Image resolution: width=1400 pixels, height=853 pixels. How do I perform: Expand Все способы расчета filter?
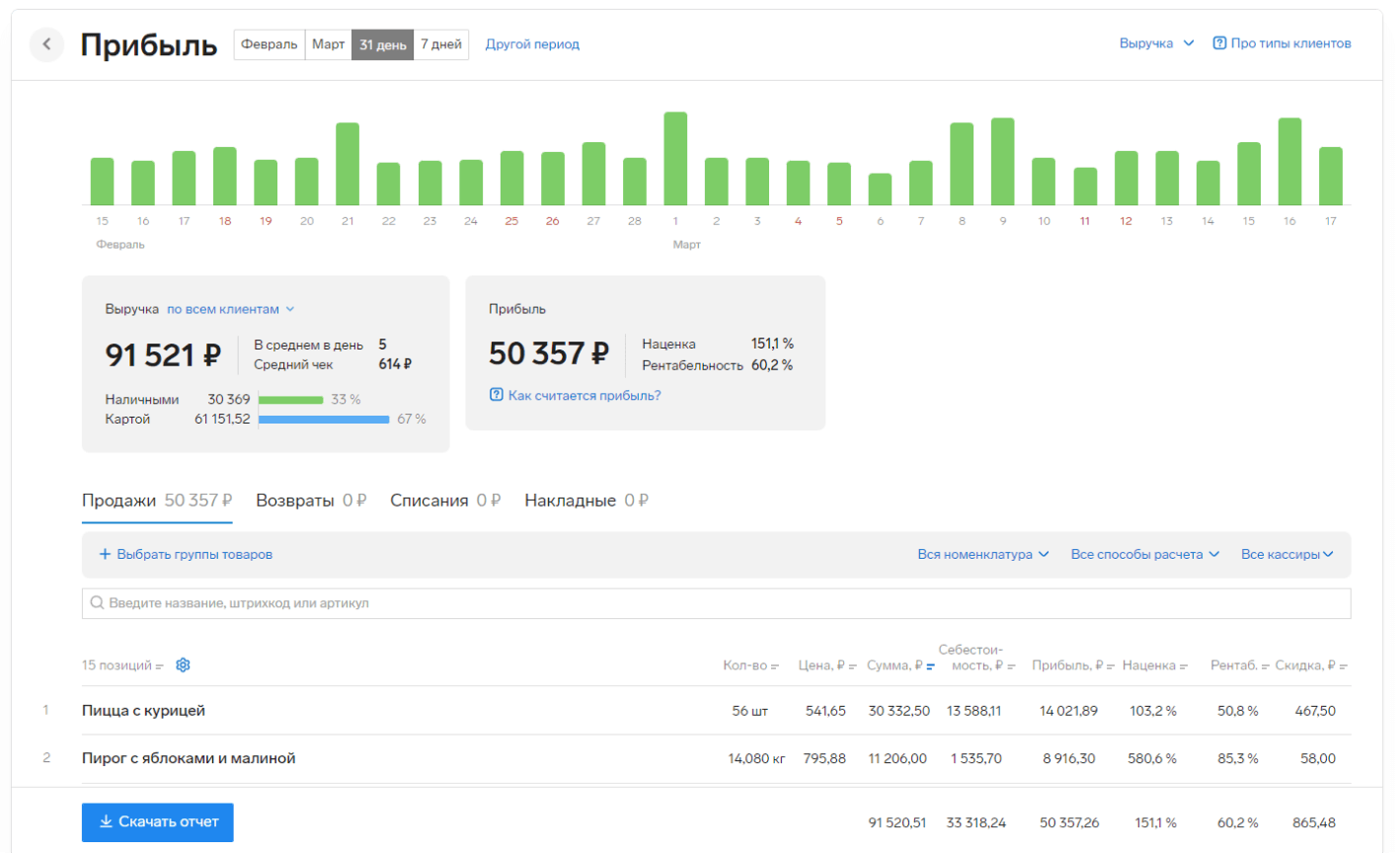(1145, 554)
